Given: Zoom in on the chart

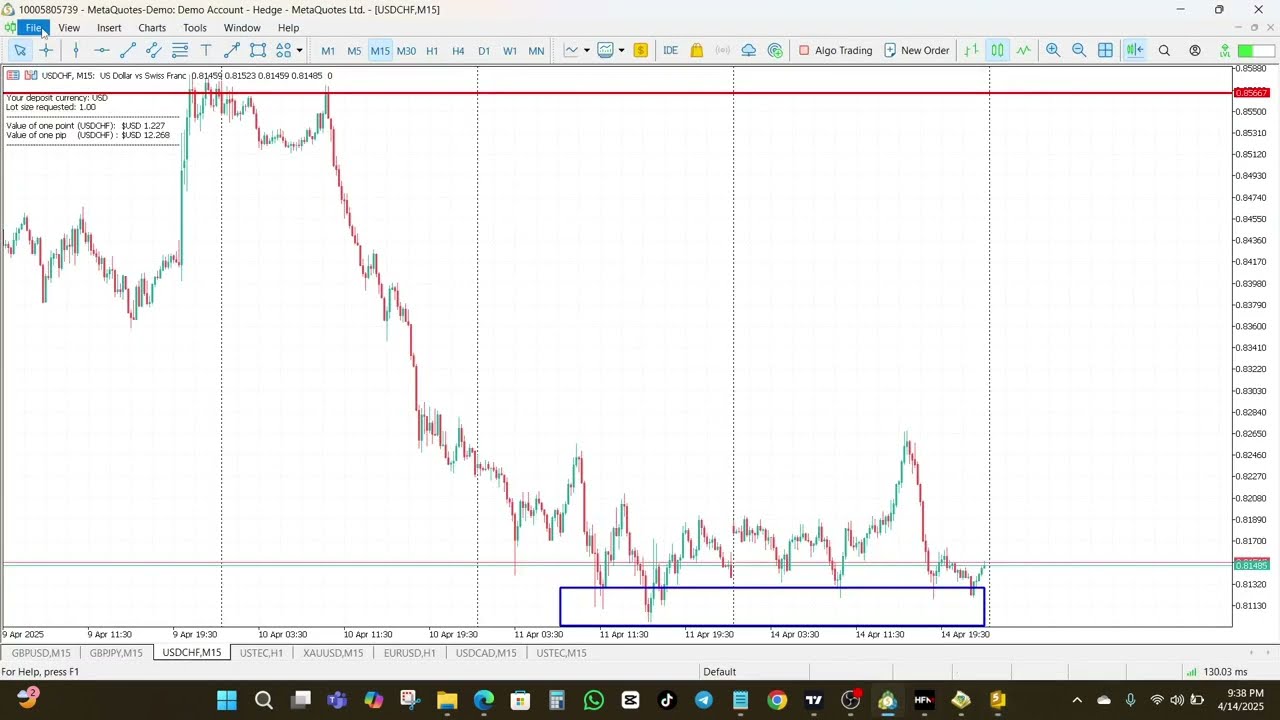Looking at the screenshot, I should tap(1053, 50).
